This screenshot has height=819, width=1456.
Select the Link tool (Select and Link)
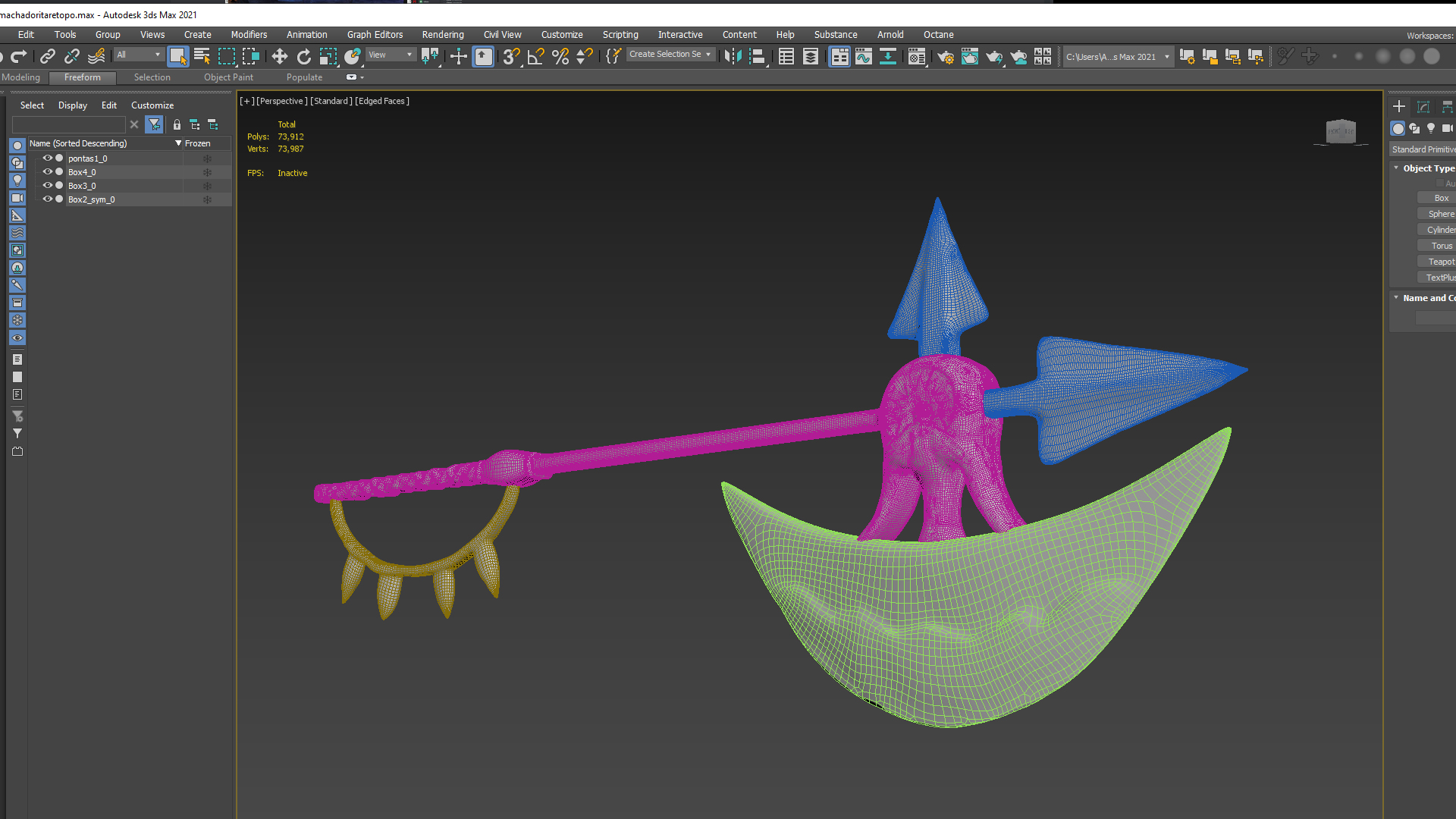[x=48, y=55]
